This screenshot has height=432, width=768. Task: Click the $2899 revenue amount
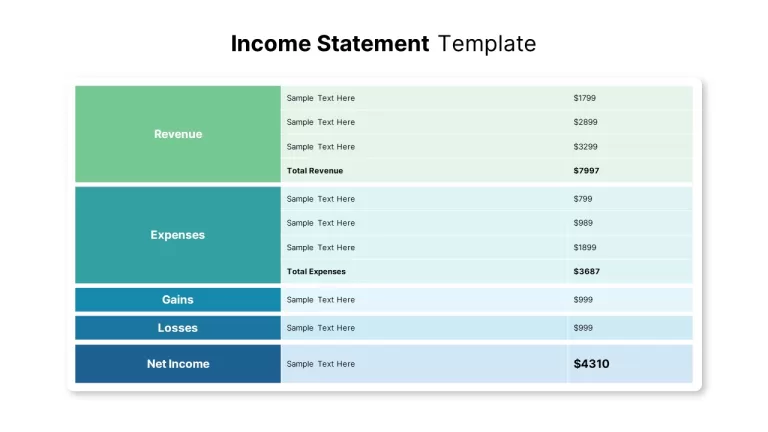585,122
